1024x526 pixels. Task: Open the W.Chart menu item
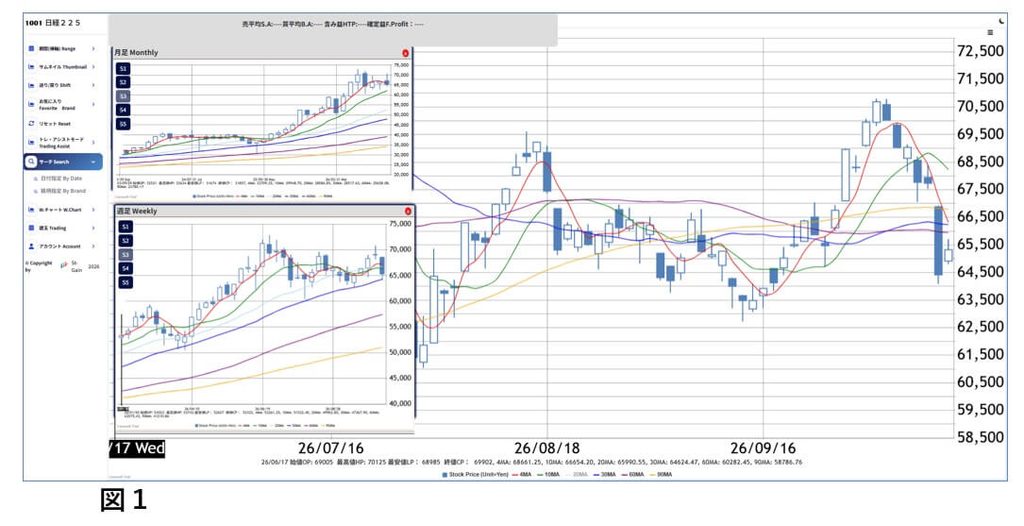pos(62,210)
